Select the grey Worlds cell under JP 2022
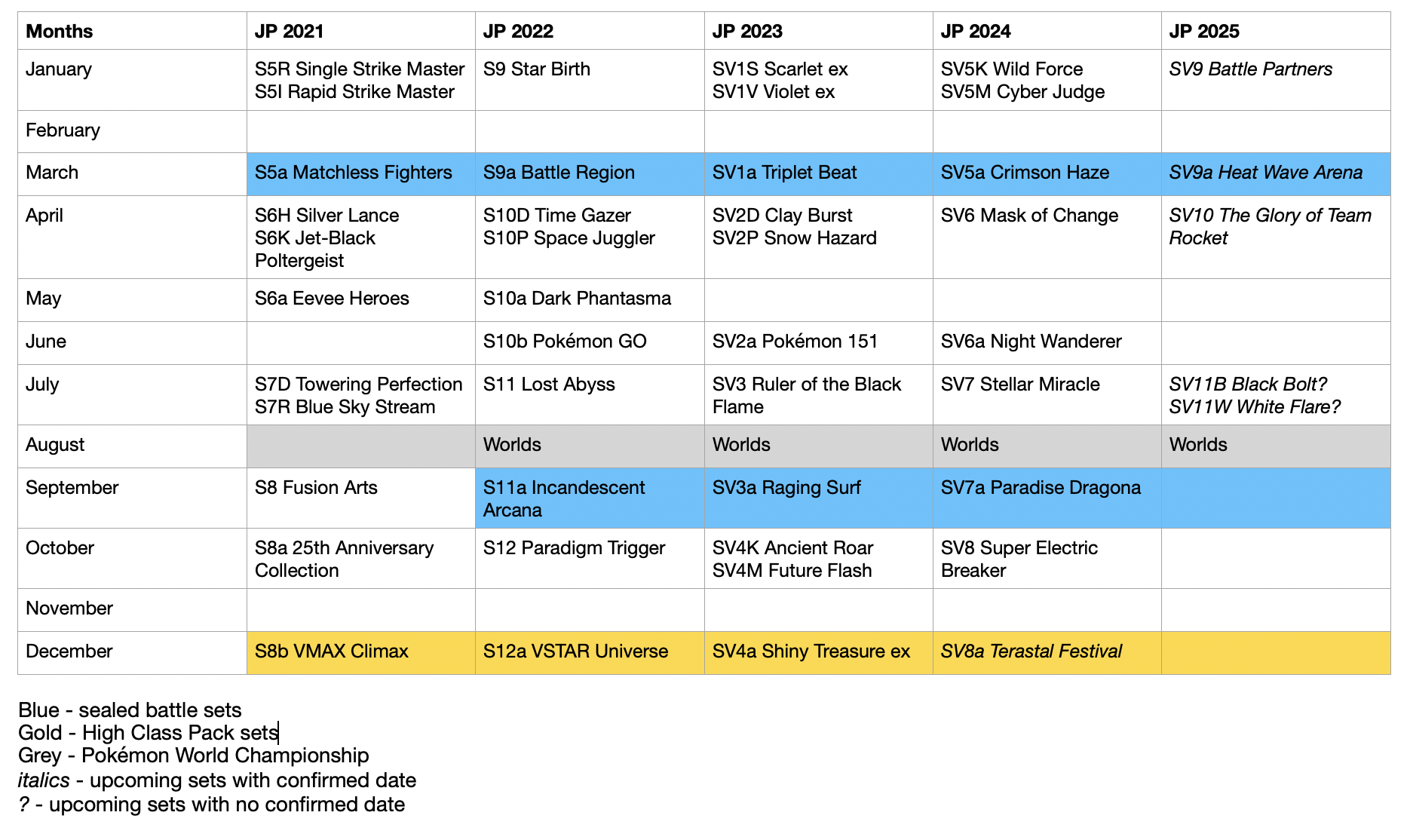The height and width of the screenshot is (840, 1407). [589, 446]
